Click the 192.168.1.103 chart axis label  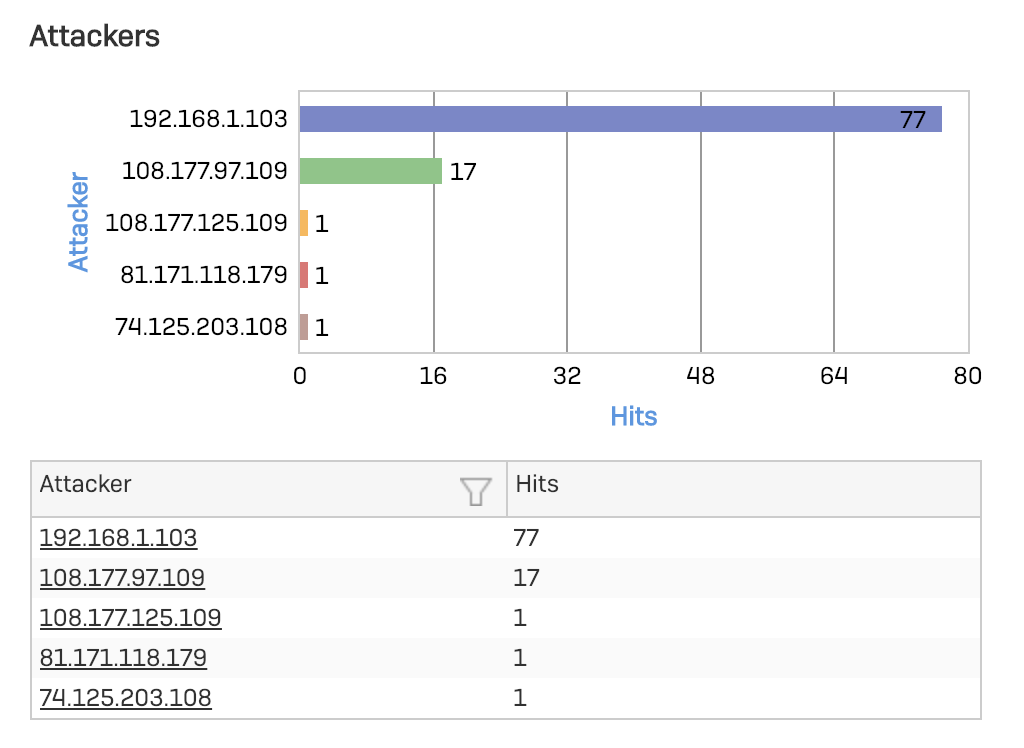(x=208, y=119)
